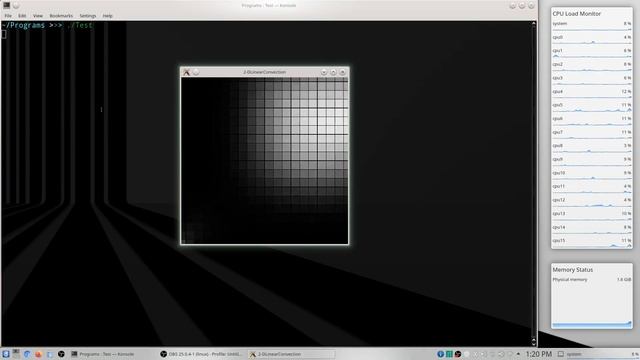Select the cpu8 row in CPU Load Monitor
This screenshot has height=360, width=640.
[x=592, y=148]
